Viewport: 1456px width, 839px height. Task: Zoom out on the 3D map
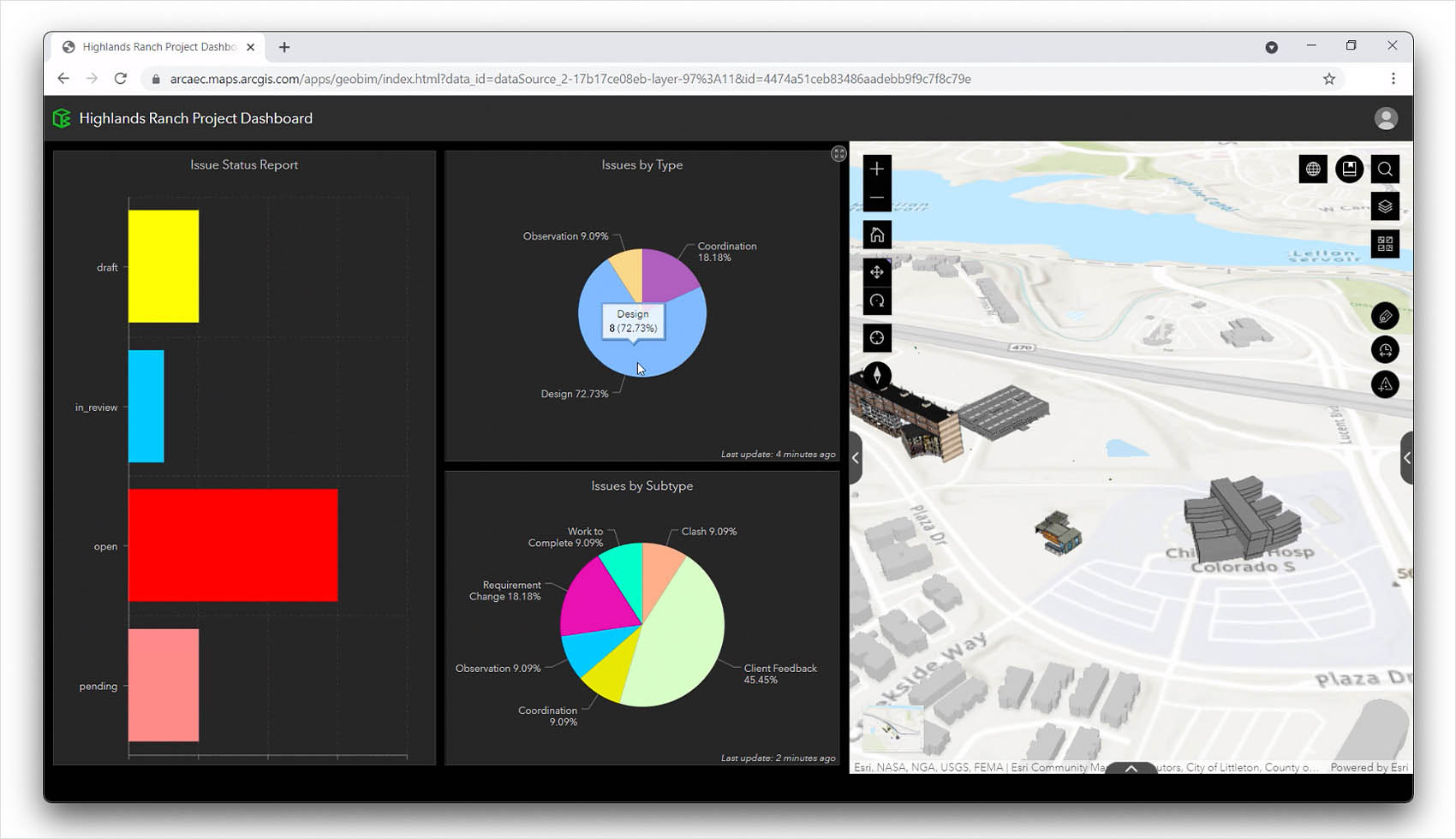click(x=876, y=198)
